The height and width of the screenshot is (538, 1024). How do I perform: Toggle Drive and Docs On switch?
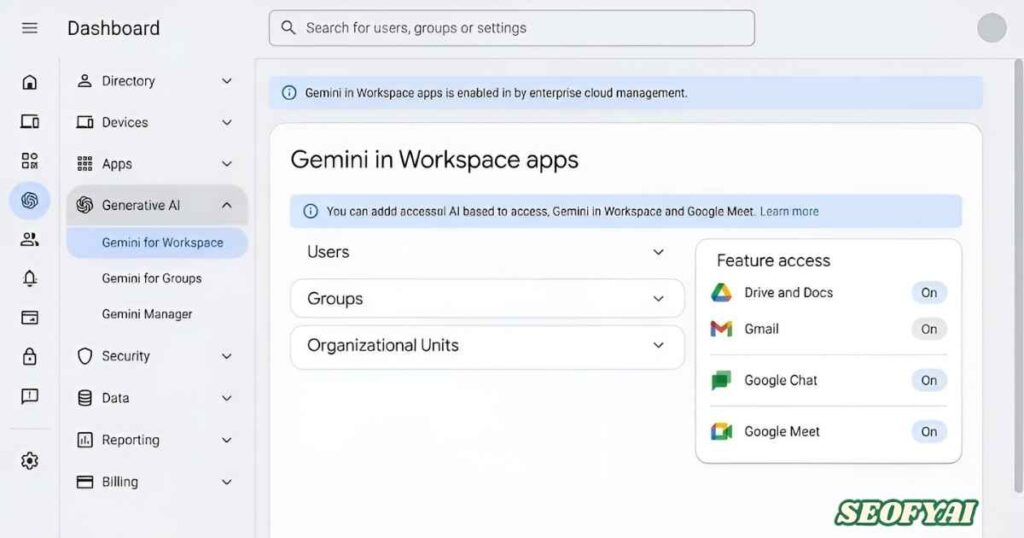(x=929, y=293)
